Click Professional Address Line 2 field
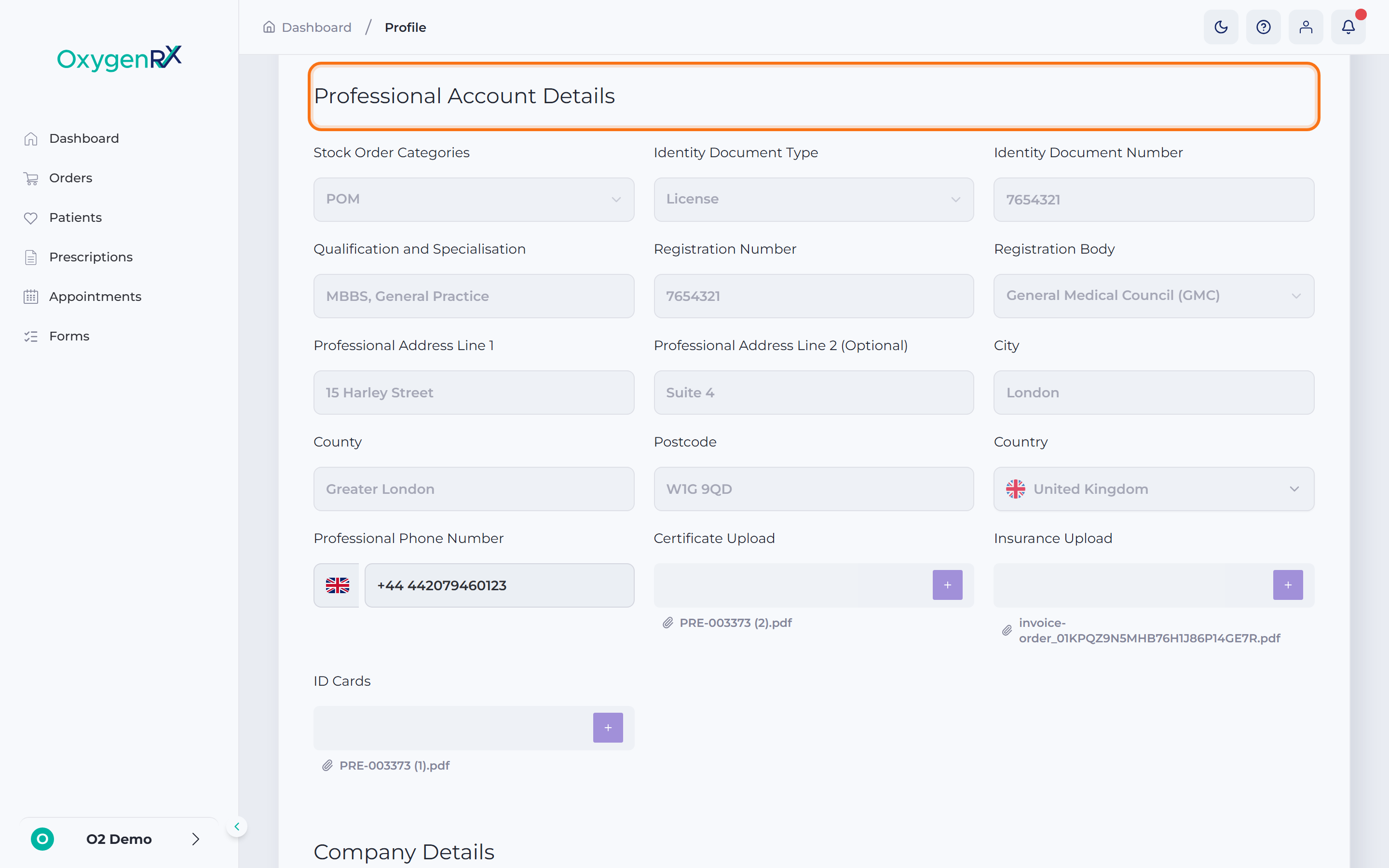This screenshot has width=1389, height=868. (x=813, y=392)
